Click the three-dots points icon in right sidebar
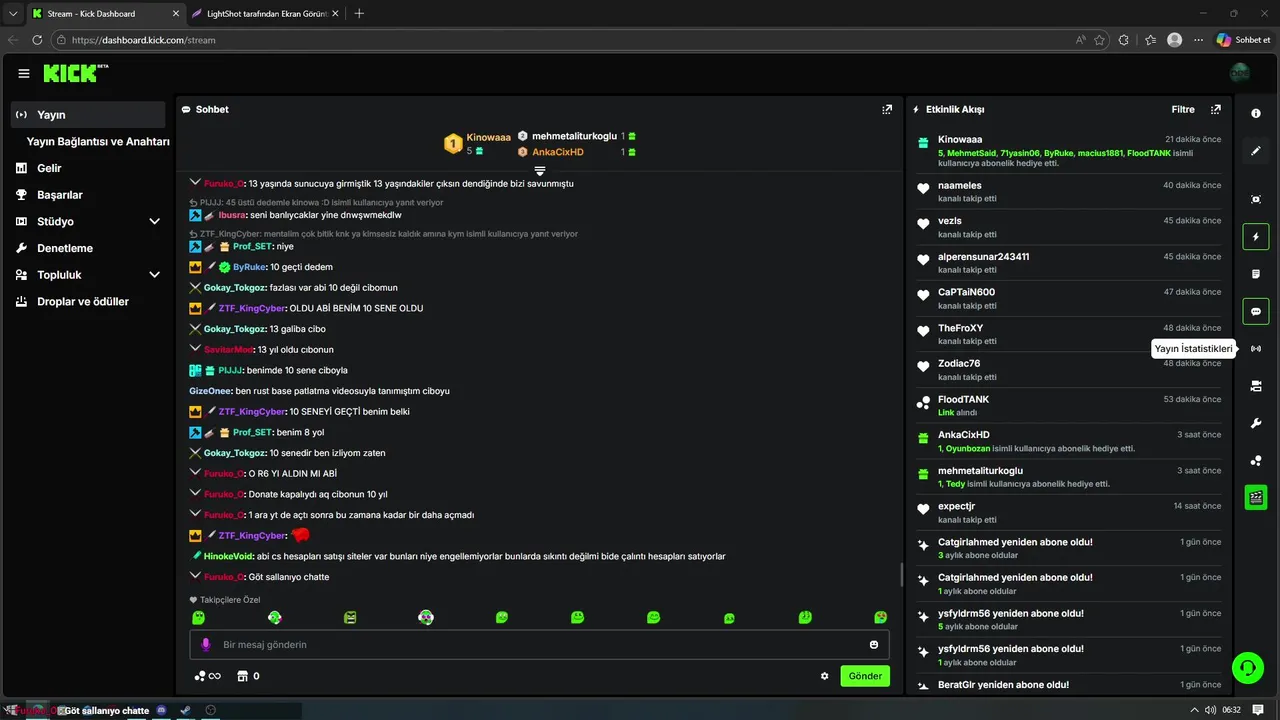 (x=1256, y=460)
